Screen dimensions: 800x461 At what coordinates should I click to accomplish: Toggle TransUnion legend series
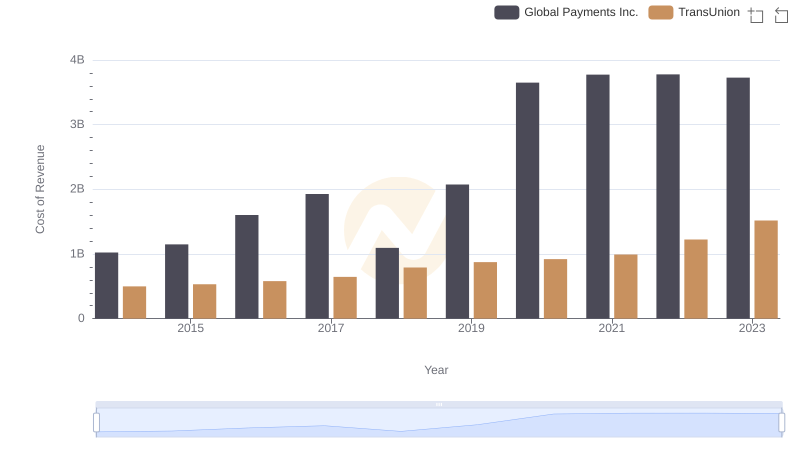pyautogui.click(x=694, y=12)
